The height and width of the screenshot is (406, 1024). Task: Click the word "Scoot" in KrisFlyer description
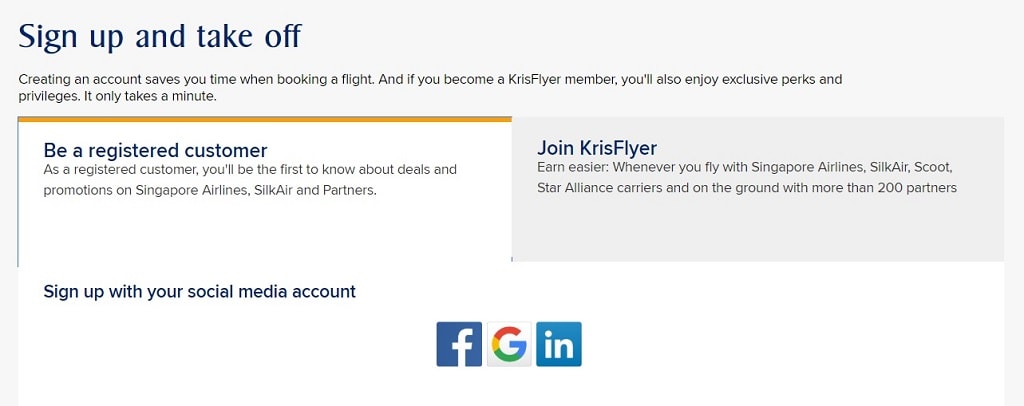[x=934, y=167]
